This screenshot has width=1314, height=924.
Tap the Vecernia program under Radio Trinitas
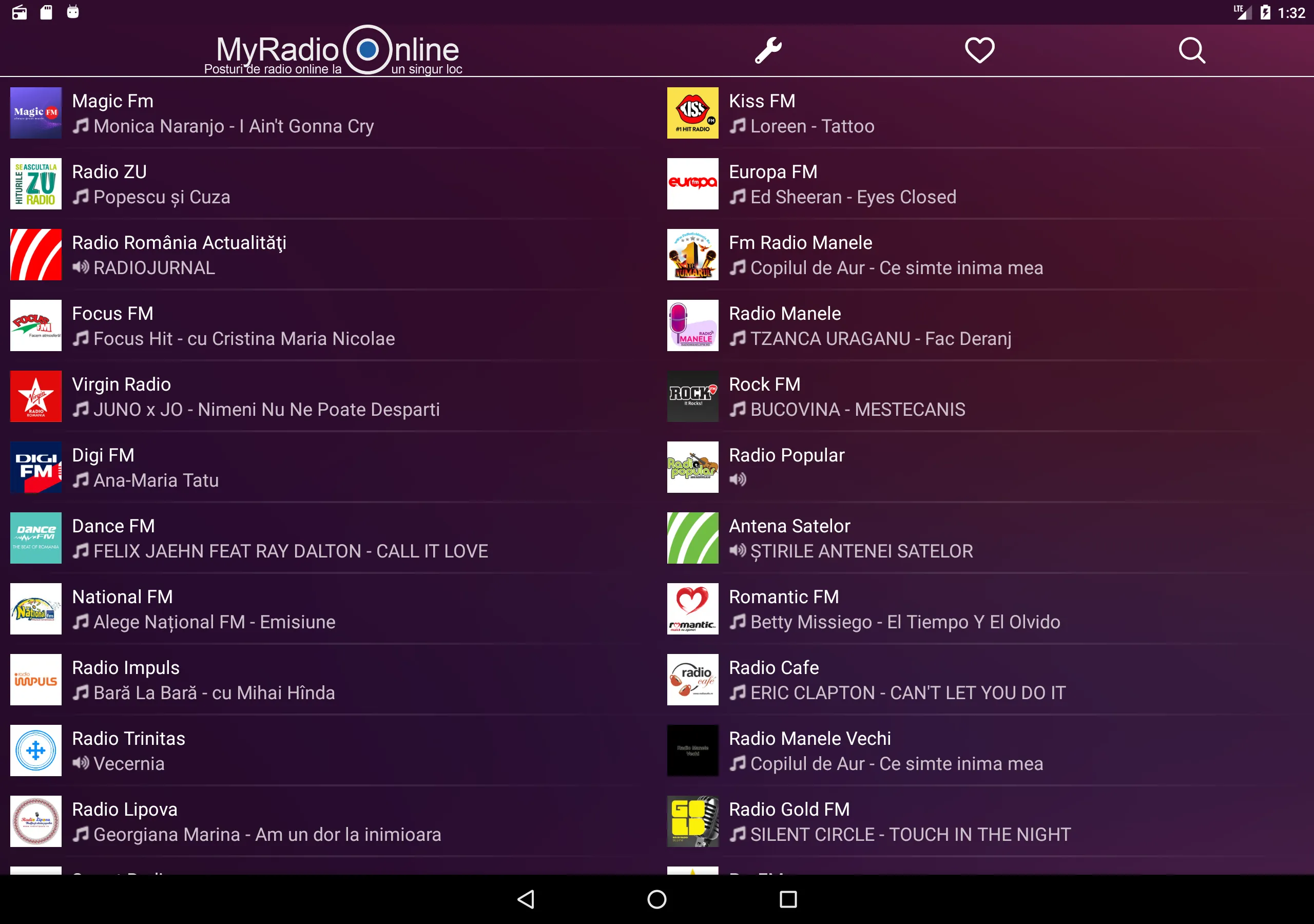[129, 764]
